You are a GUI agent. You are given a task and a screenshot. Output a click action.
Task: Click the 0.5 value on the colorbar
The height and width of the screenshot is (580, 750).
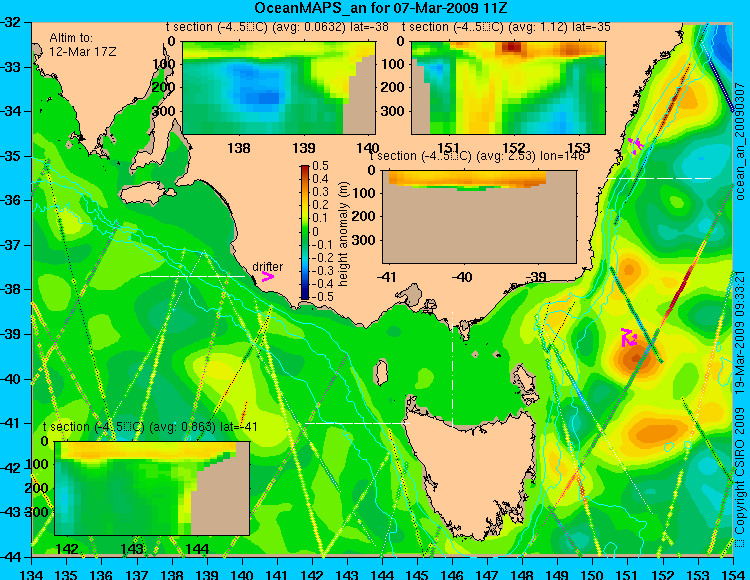point(320,166)
